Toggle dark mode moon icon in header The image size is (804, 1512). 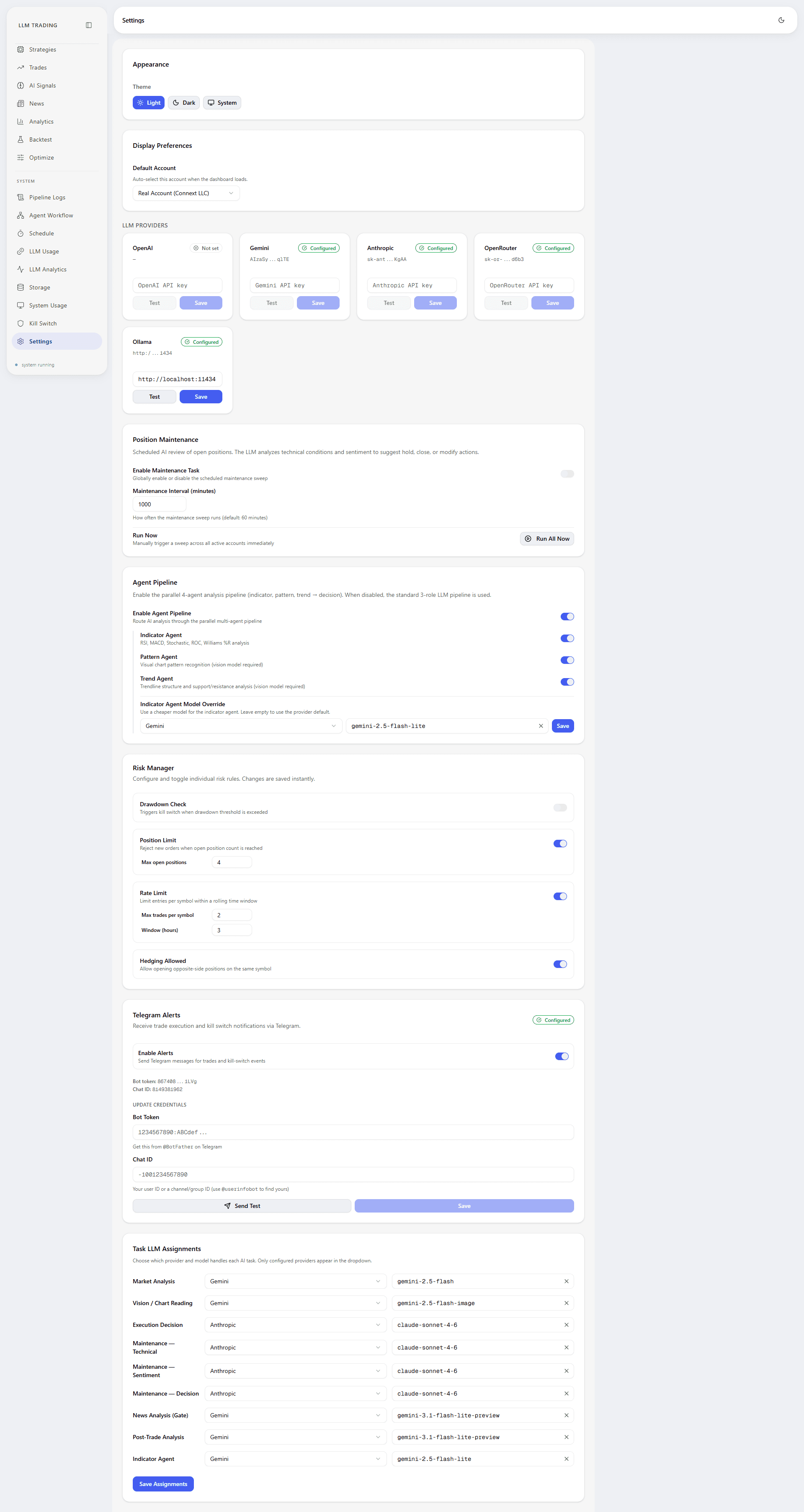pyautogui.click(x=781, y=20)
